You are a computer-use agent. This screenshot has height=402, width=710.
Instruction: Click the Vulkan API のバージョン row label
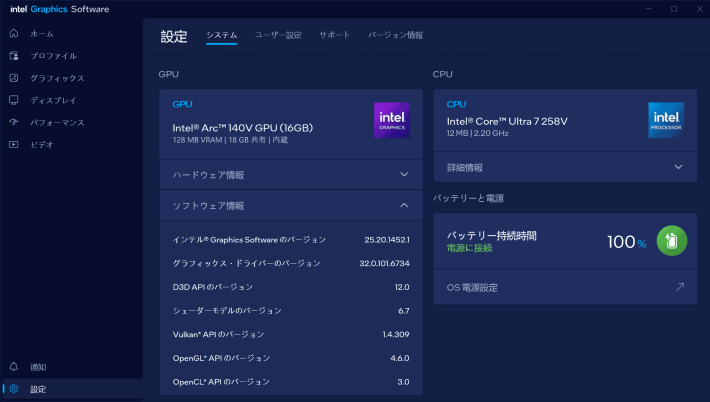(x=218, y=335)
